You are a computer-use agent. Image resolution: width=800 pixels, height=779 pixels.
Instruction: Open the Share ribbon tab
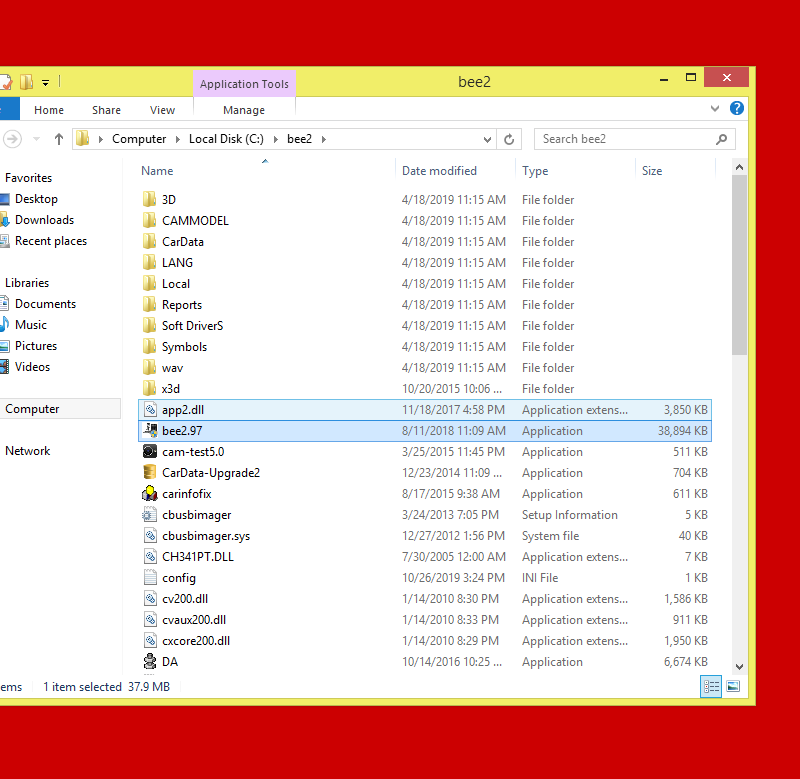click(106, 110)
